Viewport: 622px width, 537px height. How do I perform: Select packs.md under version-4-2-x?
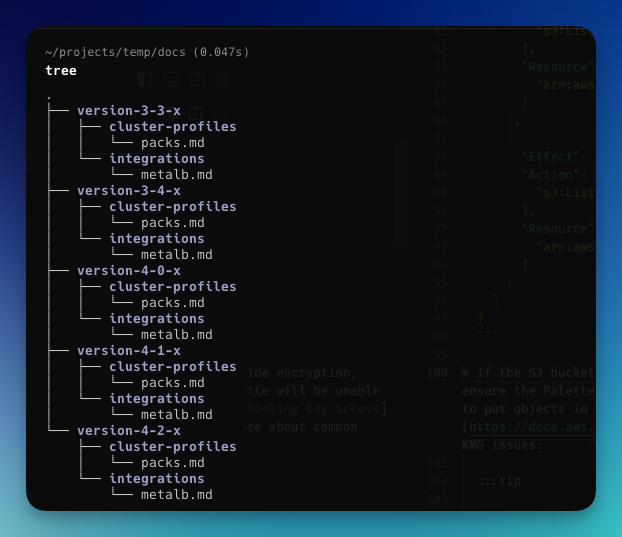(x=173, y=463)
